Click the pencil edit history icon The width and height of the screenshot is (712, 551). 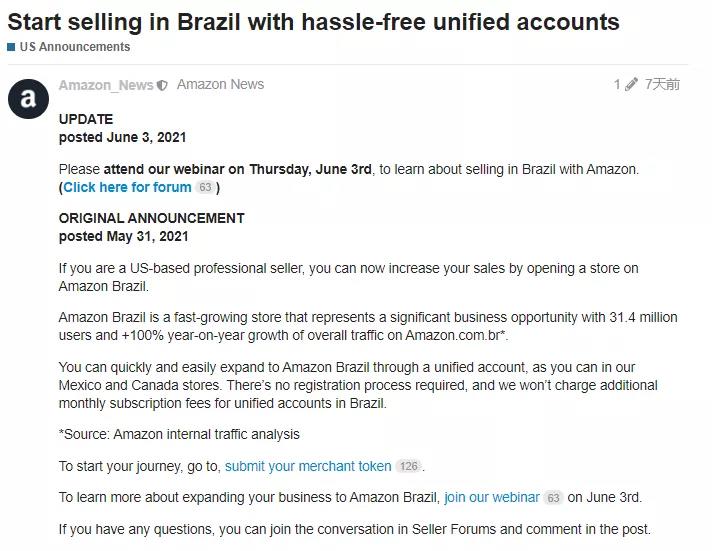click(631, 85)
